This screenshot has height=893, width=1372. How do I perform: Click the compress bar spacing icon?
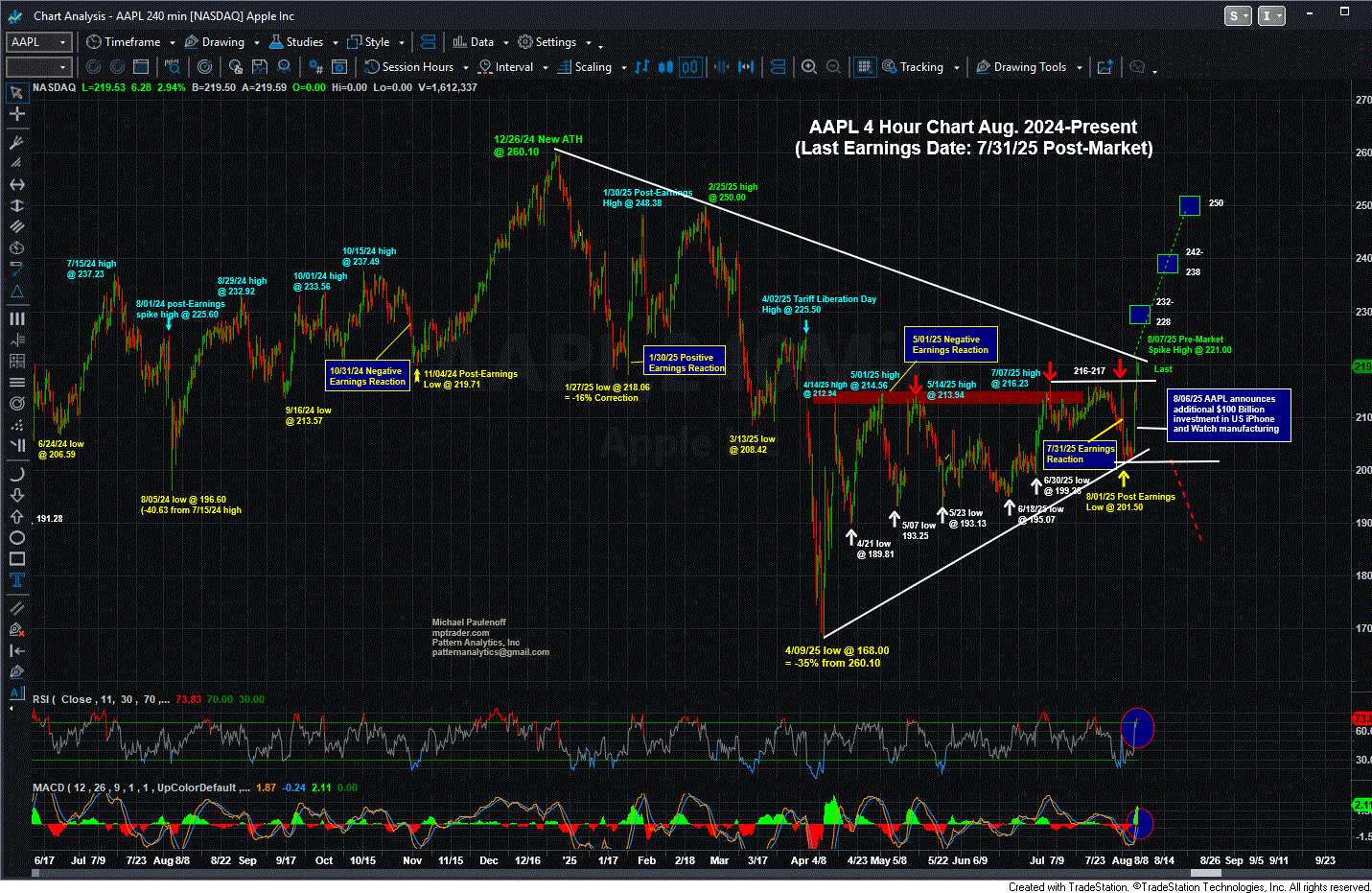click(722, 66)
